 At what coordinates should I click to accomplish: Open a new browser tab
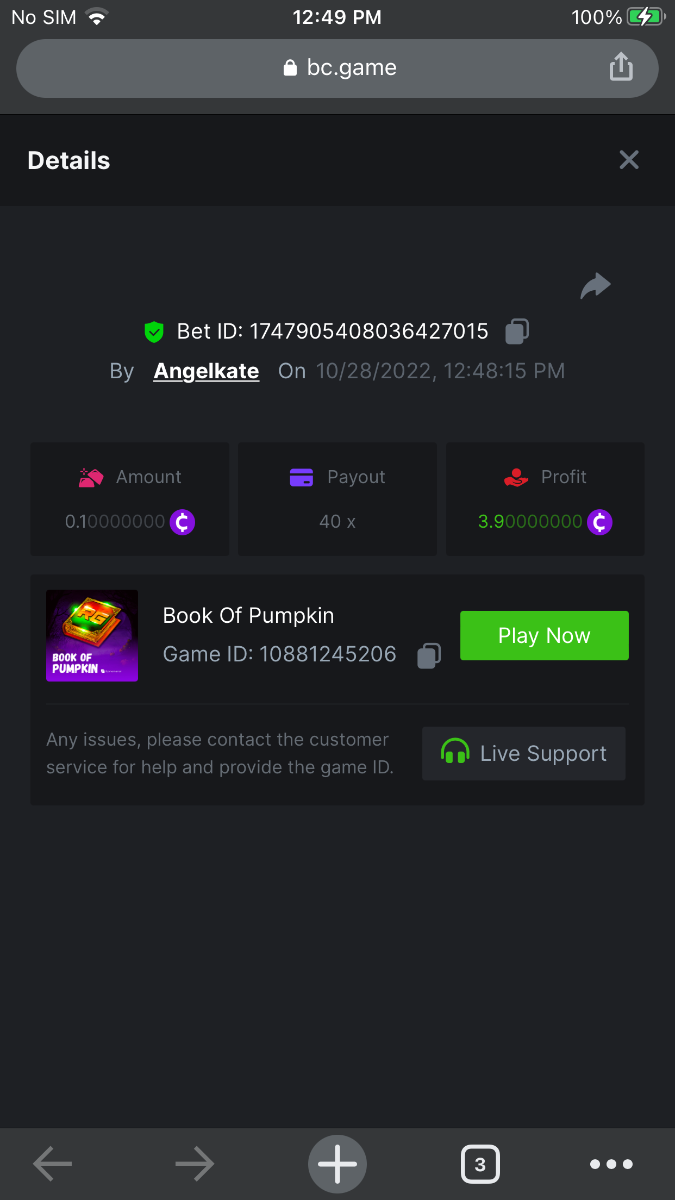[337, 1164]
